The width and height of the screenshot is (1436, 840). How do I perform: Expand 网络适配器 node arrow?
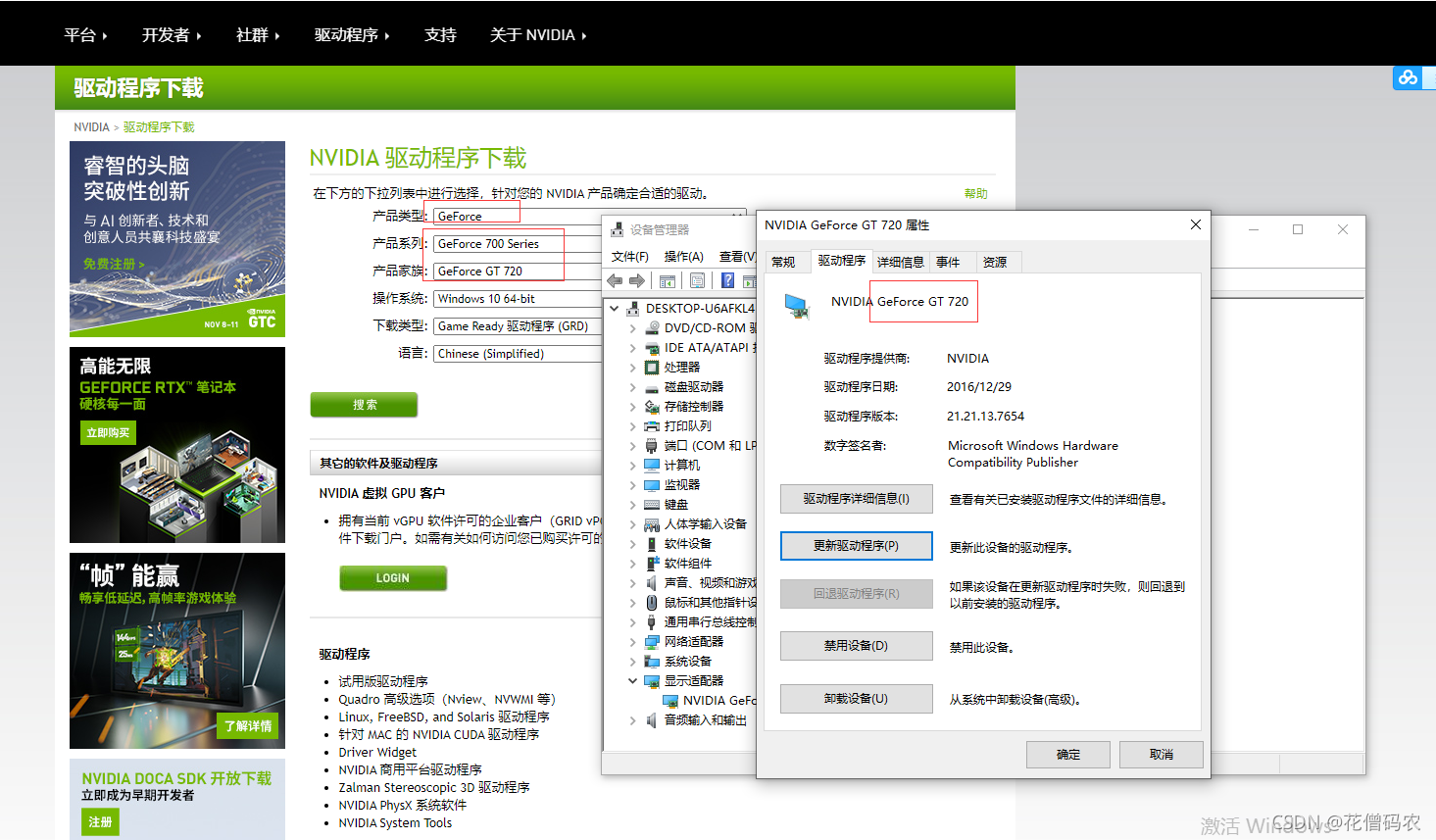pos(632,641)
